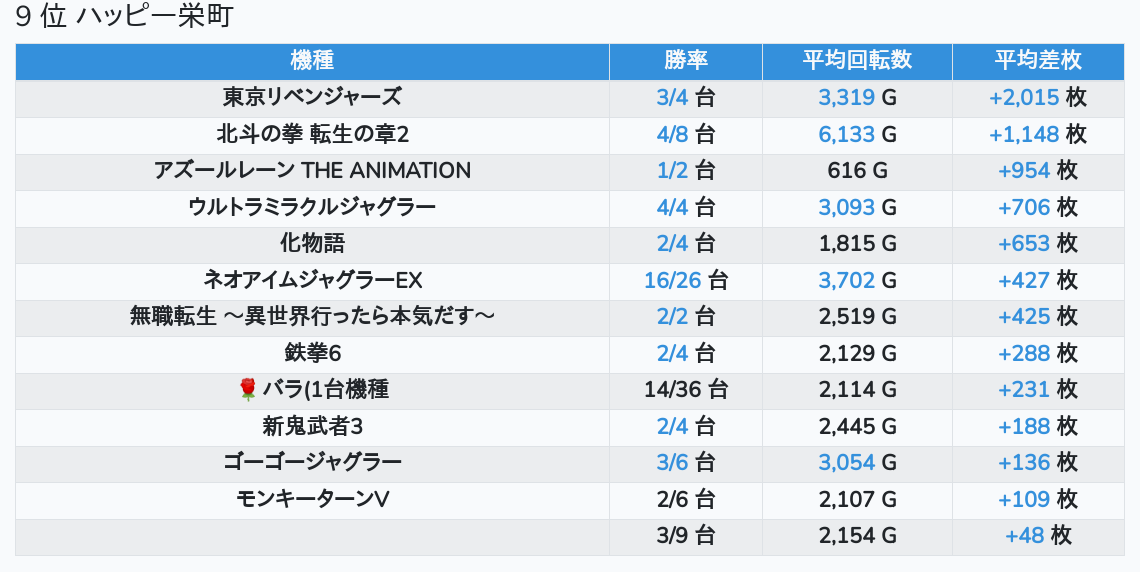
Task: Click the 3/4 win rate value
Action: tap(672, 98)
